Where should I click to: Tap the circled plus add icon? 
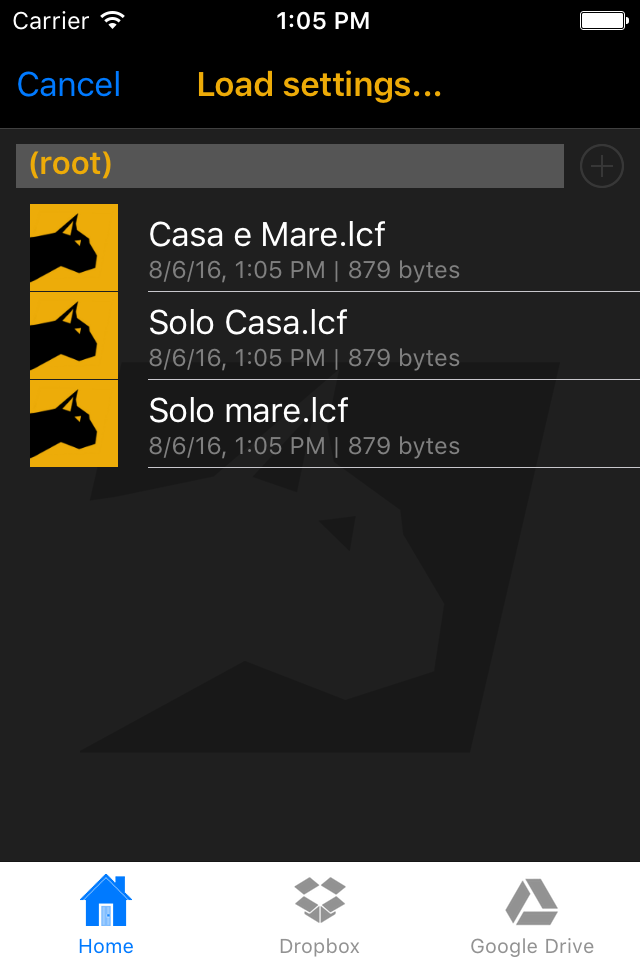[x=602, y=166]
